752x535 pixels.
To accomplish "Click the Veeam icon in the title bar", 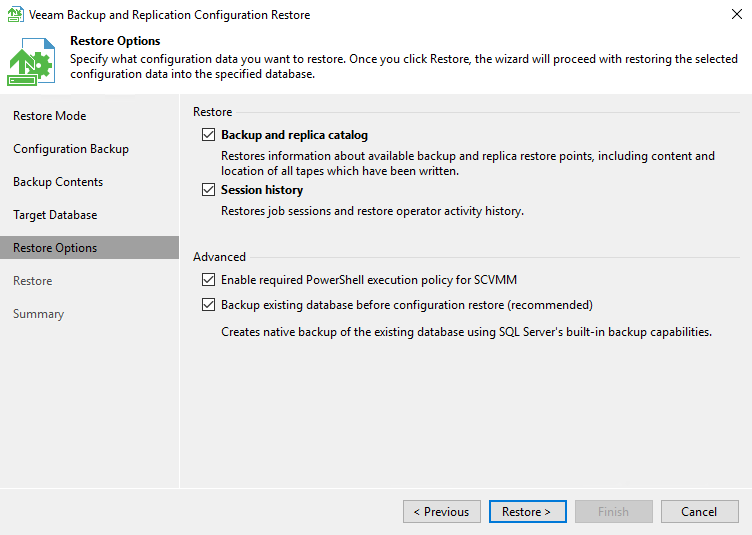I will tap(13, 15).
